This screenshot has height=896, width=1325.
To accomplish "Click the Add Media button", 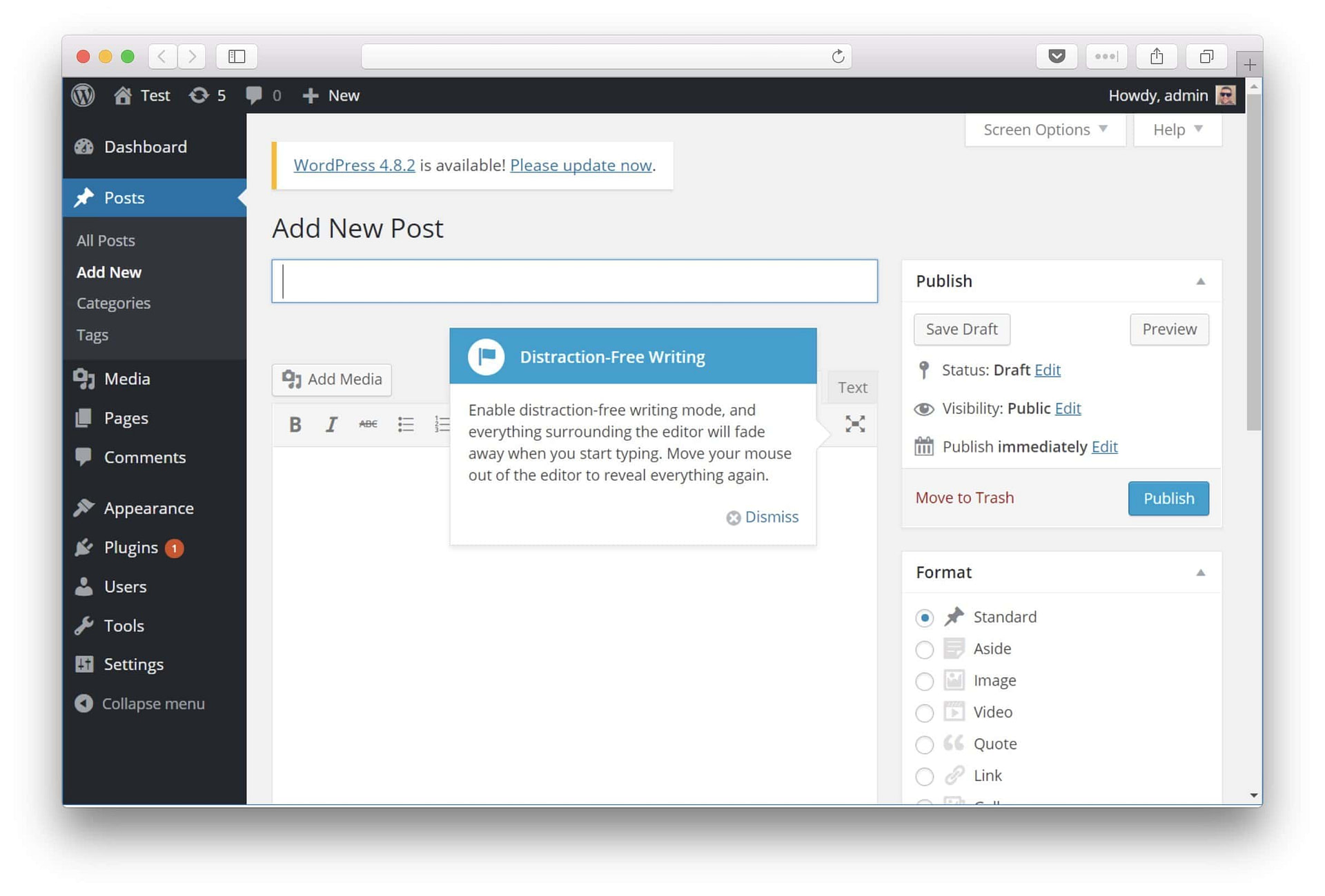I will pos(332,379).
